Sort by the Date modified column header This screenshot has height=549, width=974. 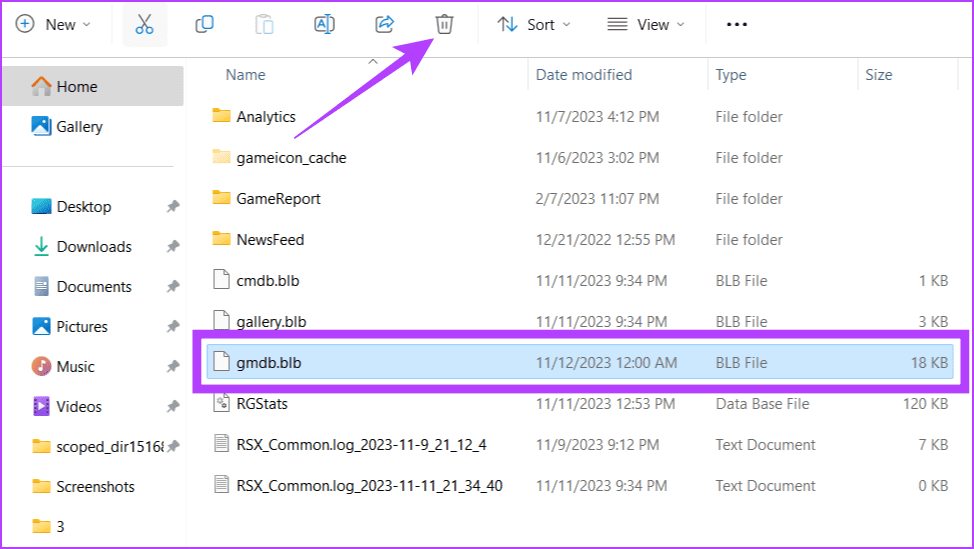584,75
